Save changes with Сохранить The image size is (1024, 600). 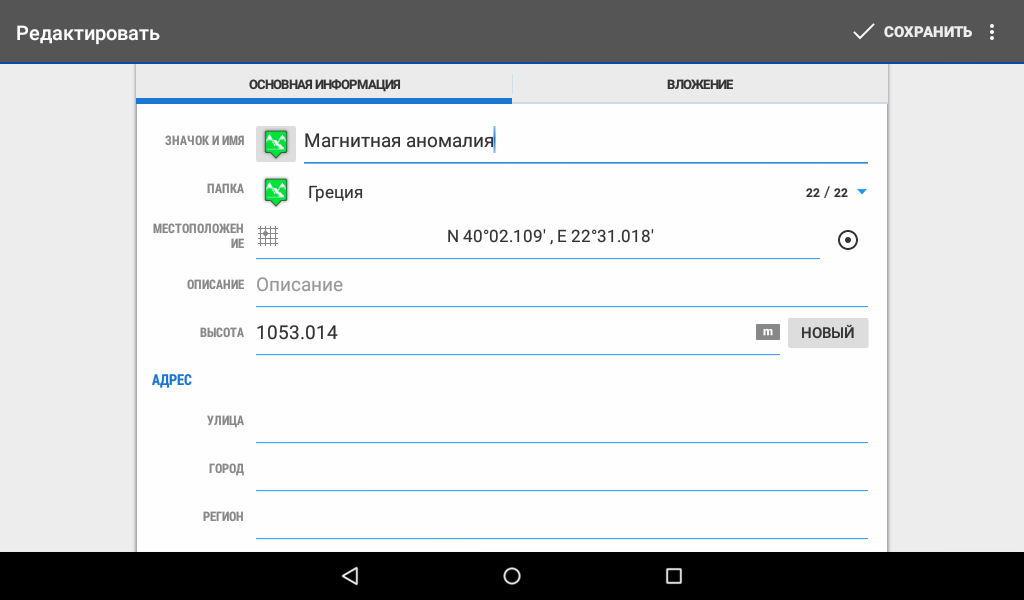click(912, 32)
